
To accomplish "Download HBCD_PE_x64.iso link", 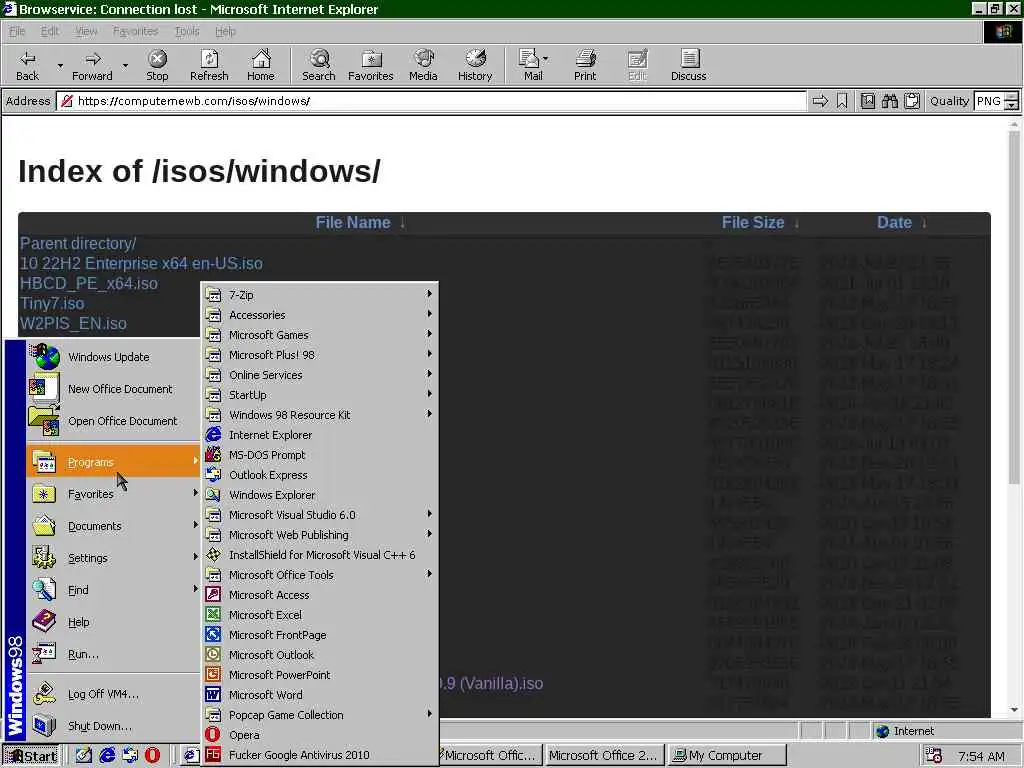I will pyautogui.click(x=89, y=283).
